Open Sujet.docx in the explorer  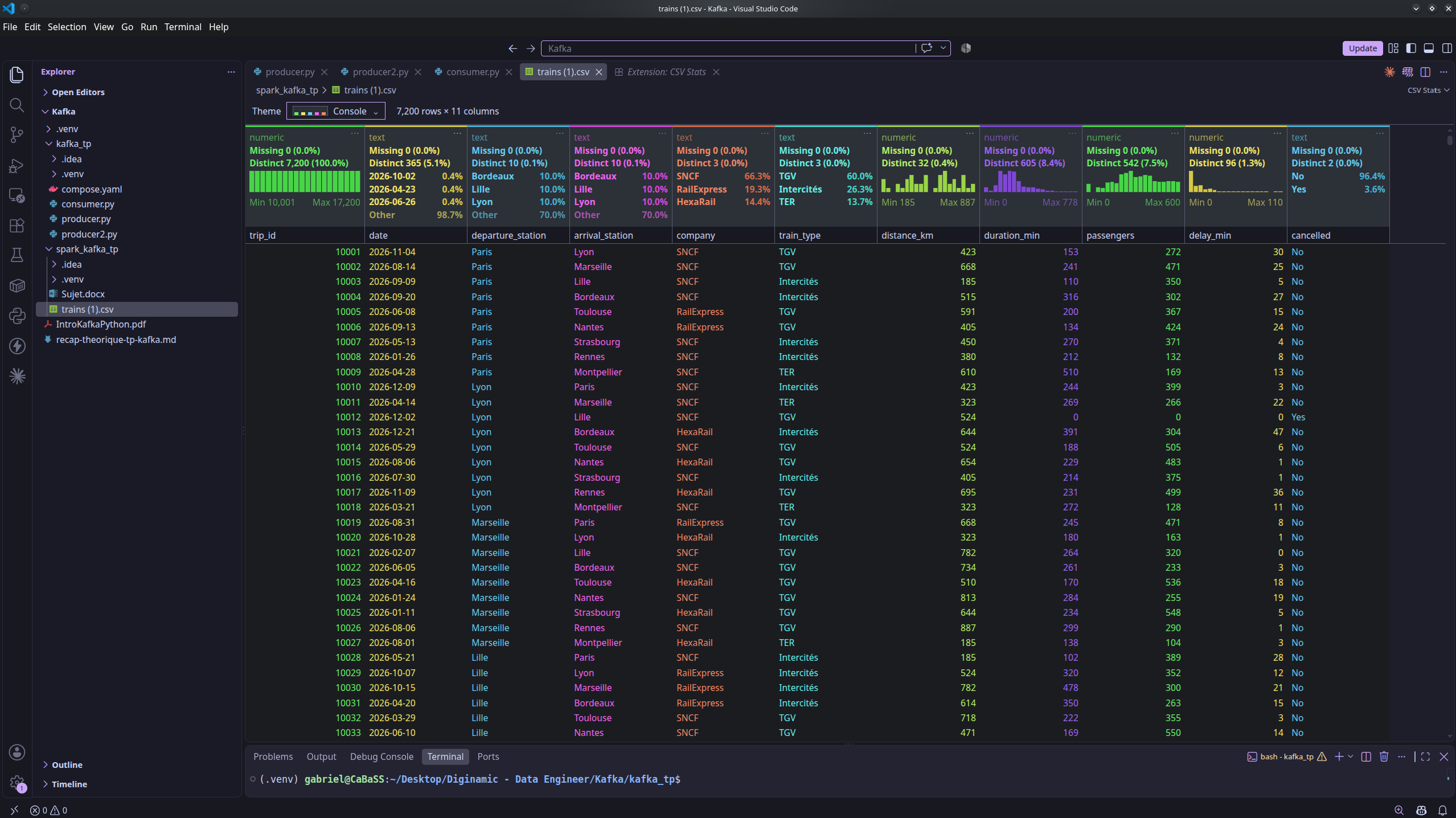[83, 294]
